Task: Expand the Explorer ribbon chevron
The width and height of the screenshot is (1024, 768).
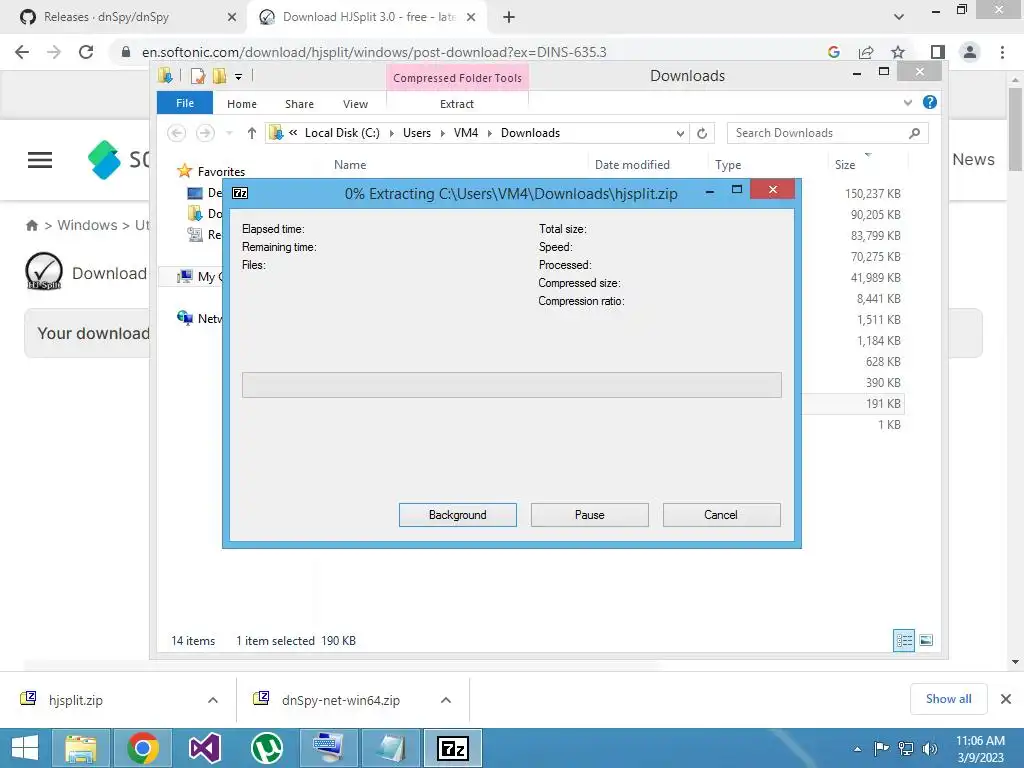Action: [x=908, y=103]
